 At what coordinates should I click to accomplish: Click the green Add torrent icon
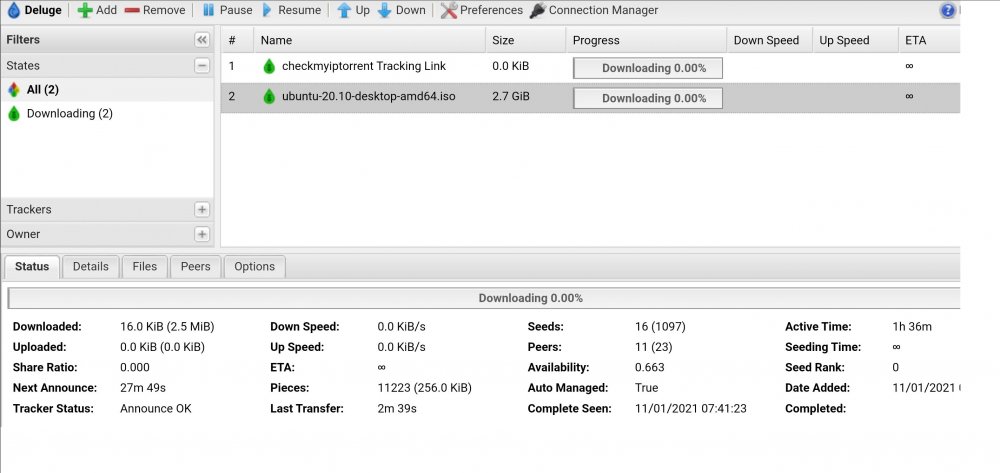point(85,10)
